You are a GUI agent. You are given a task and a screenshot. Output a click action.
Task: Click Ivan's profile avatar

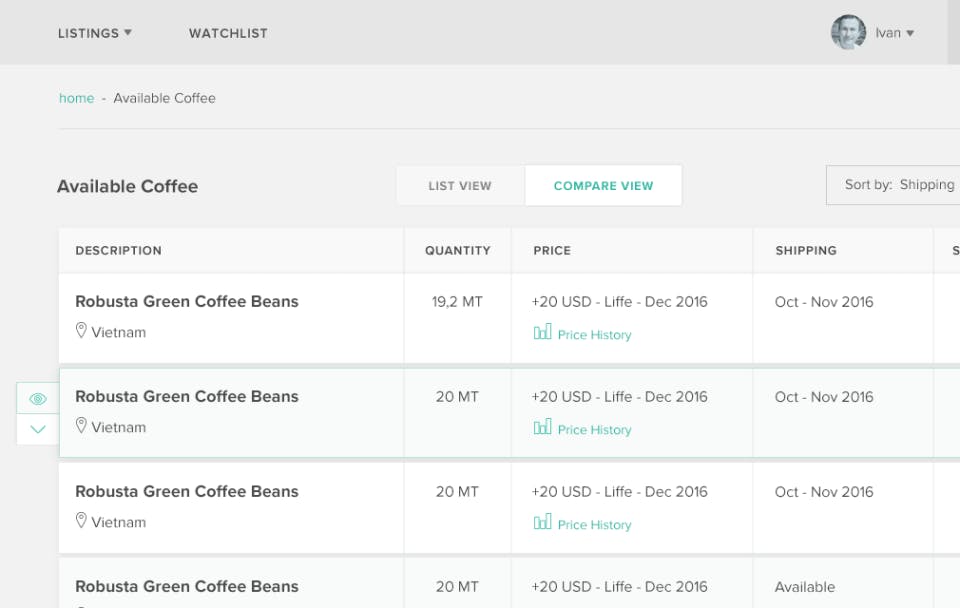(848, 33)
